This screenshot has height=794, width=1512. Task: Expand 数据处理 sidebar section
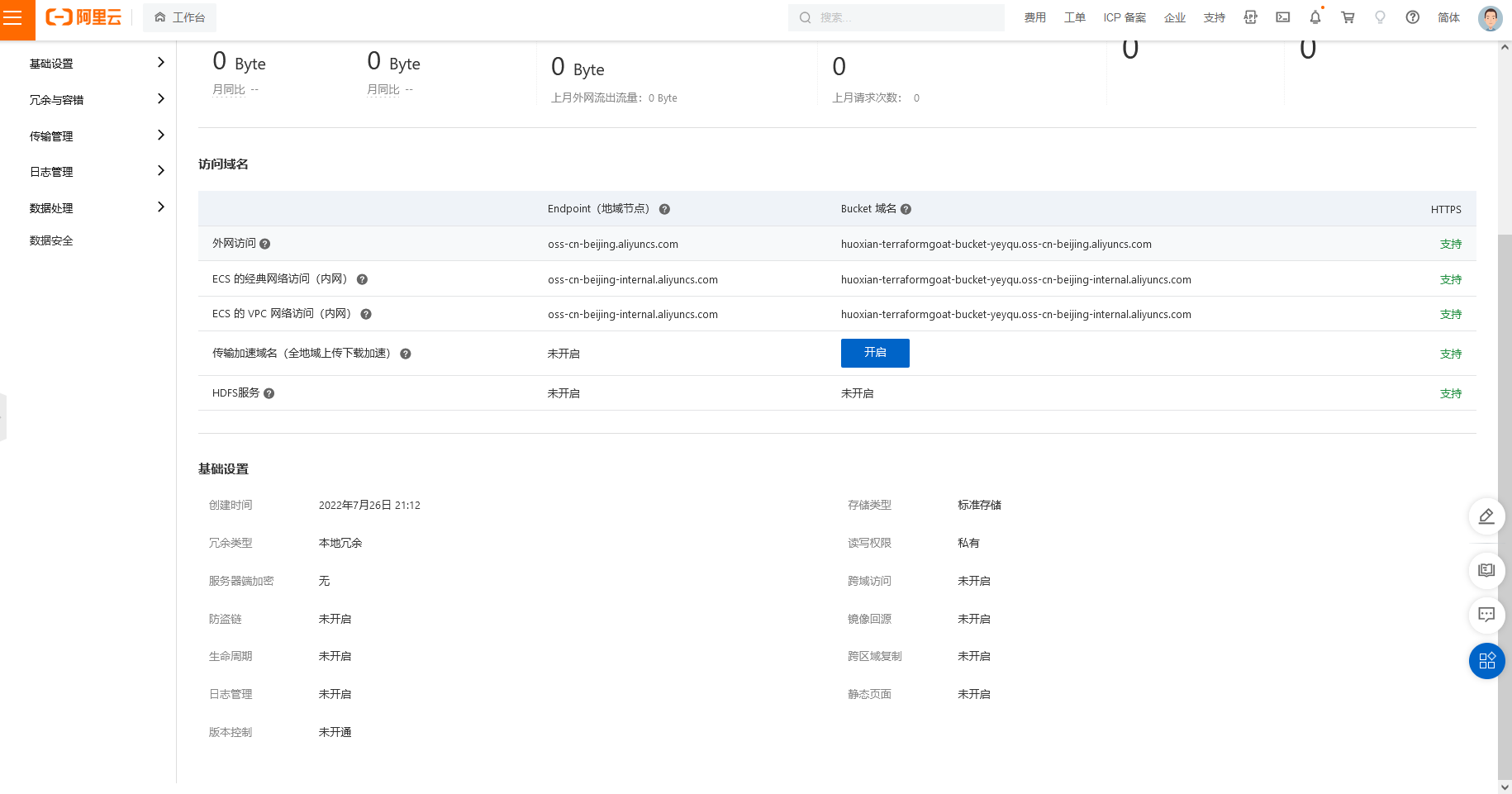tap(97, 207)
